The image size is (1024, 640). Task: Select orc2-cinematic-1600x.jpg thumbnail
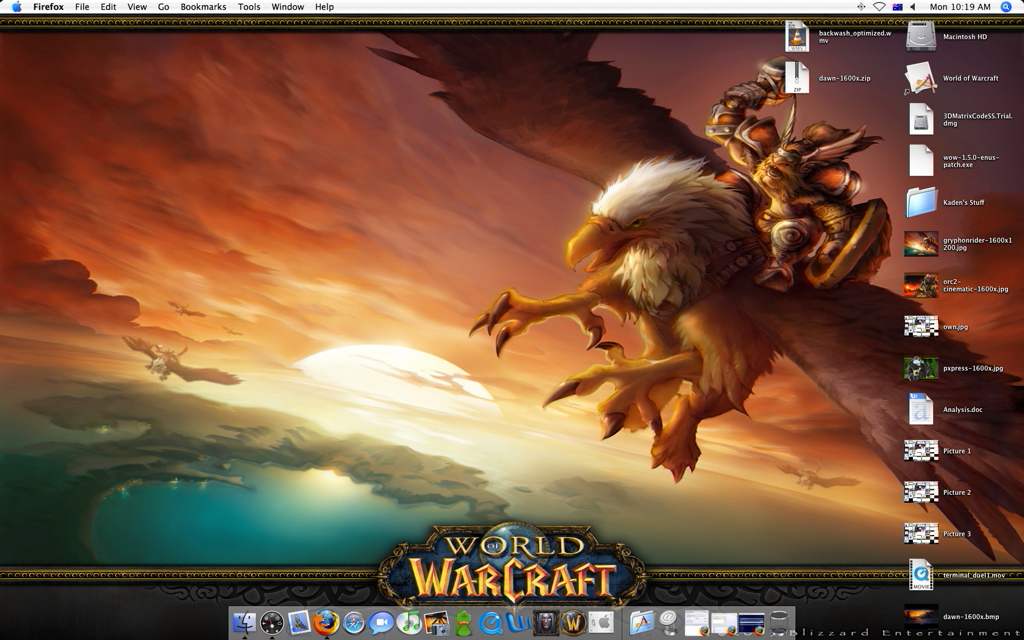(x=921, y=285)
